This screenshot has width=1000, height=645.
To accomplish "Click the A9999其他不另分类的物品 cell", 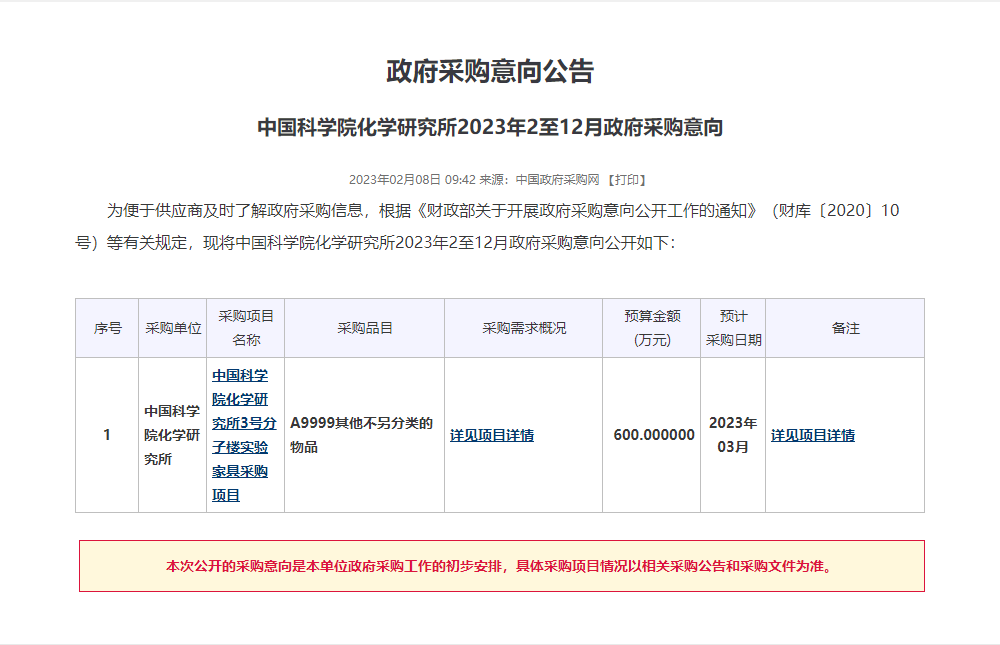I will coord(365,435).
